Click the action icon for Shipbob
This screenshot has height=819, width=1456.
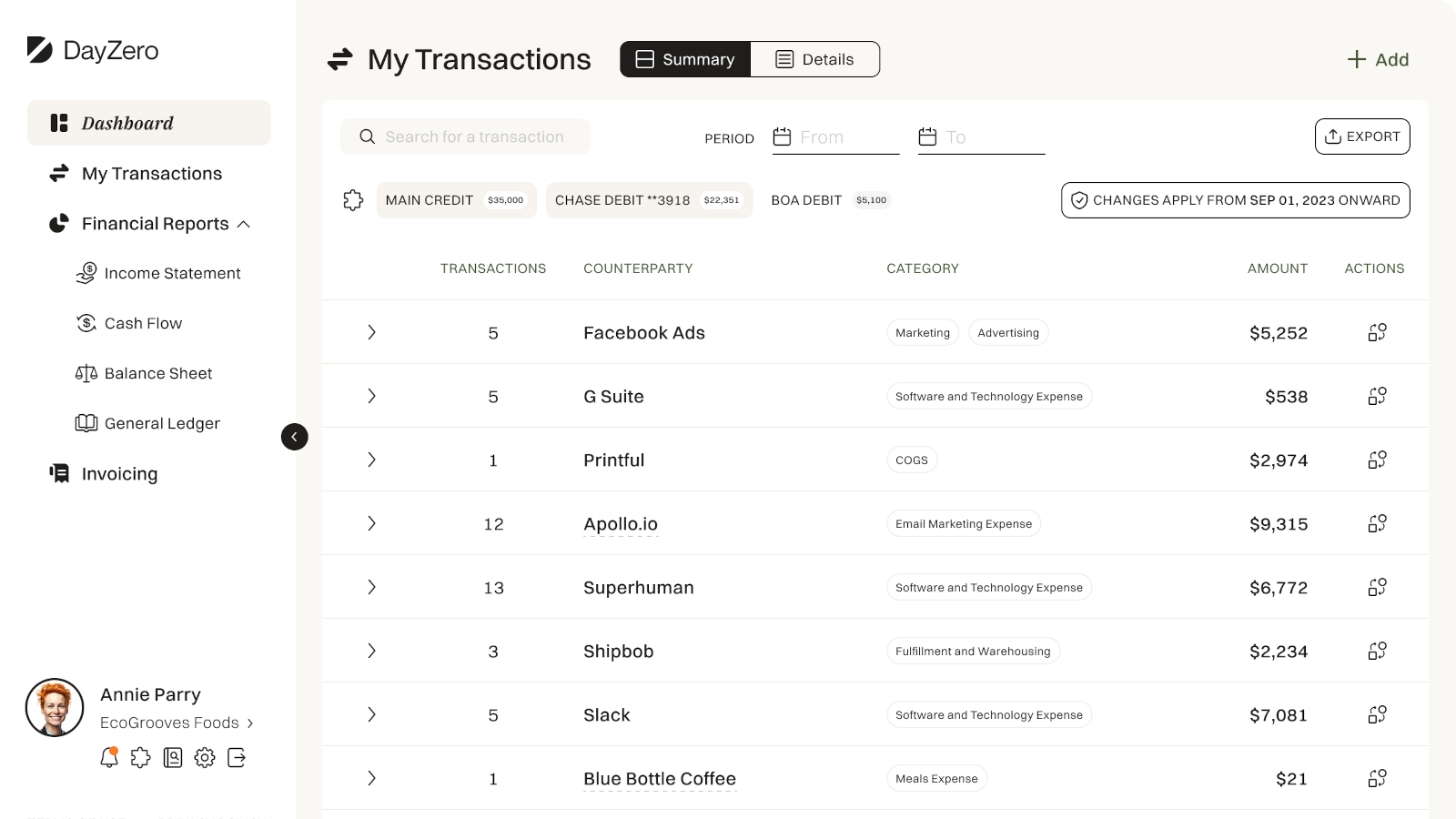[1377, 651]
